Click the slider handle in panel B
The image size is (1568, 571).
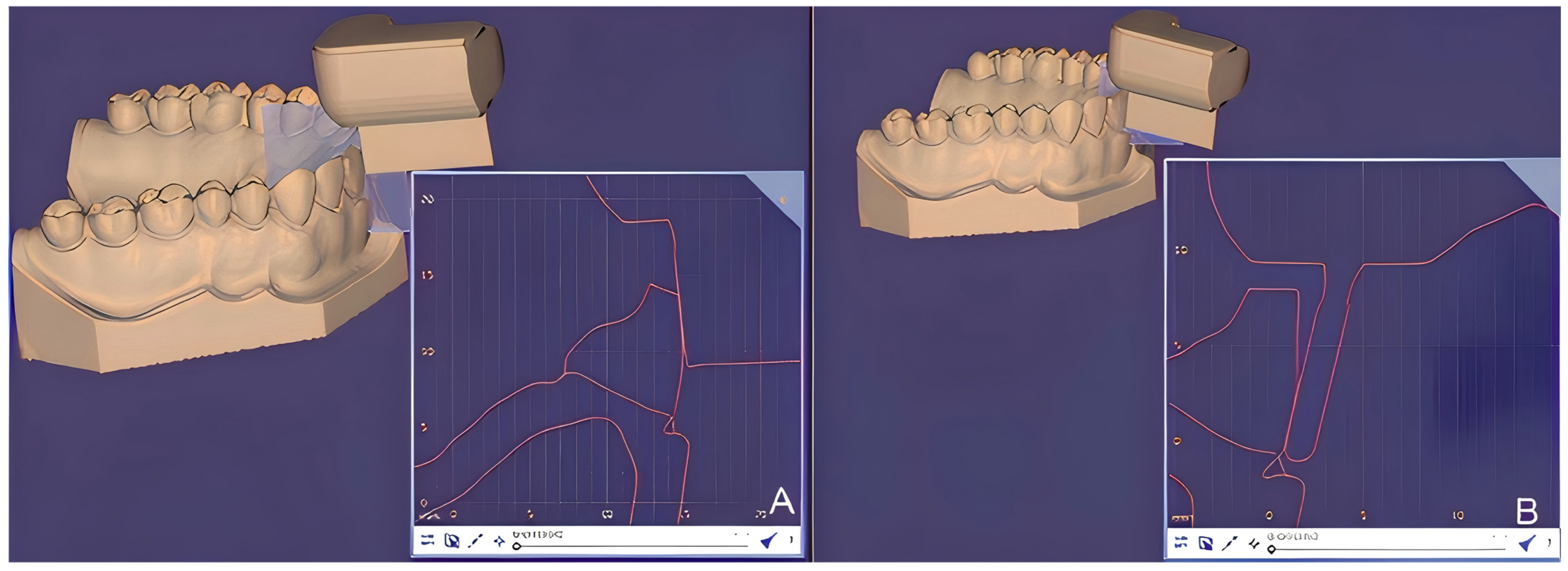point(1272,550)
